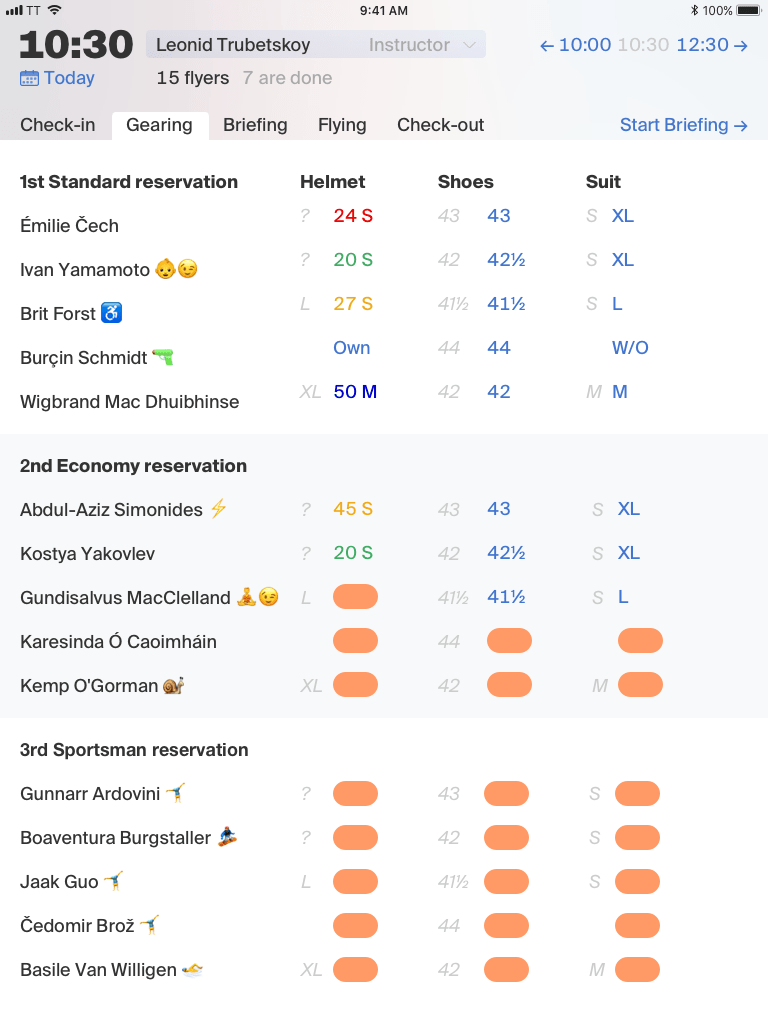The image size is (768, 1024).
Task: Tap the cartwheel icon beside Gunnarr Ardovini
Action: click(x=176, y=793)
